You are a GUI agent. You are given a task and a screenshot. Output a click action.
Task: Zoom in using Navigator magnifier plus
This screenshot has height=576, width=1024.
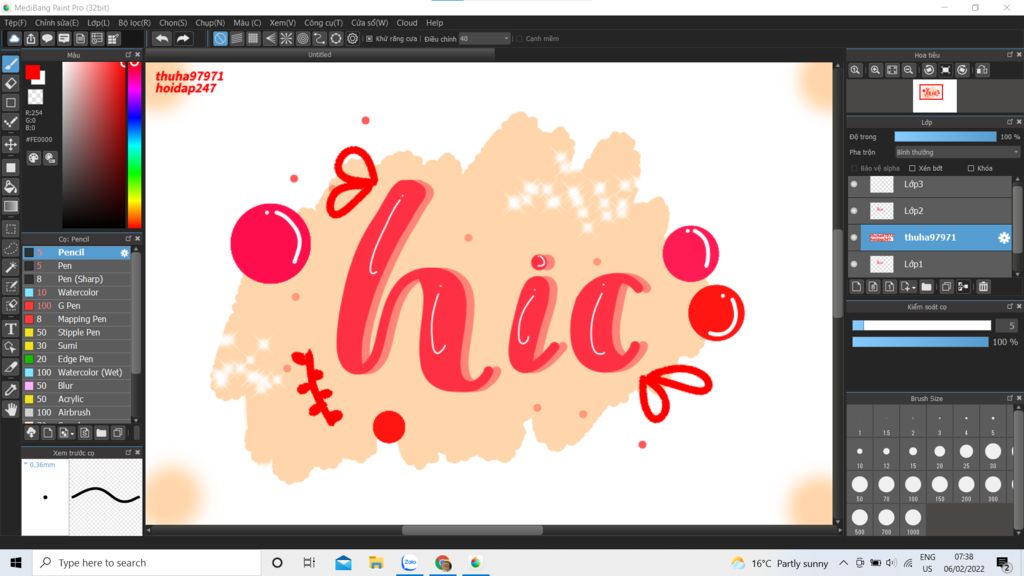(x=875, y=70)
